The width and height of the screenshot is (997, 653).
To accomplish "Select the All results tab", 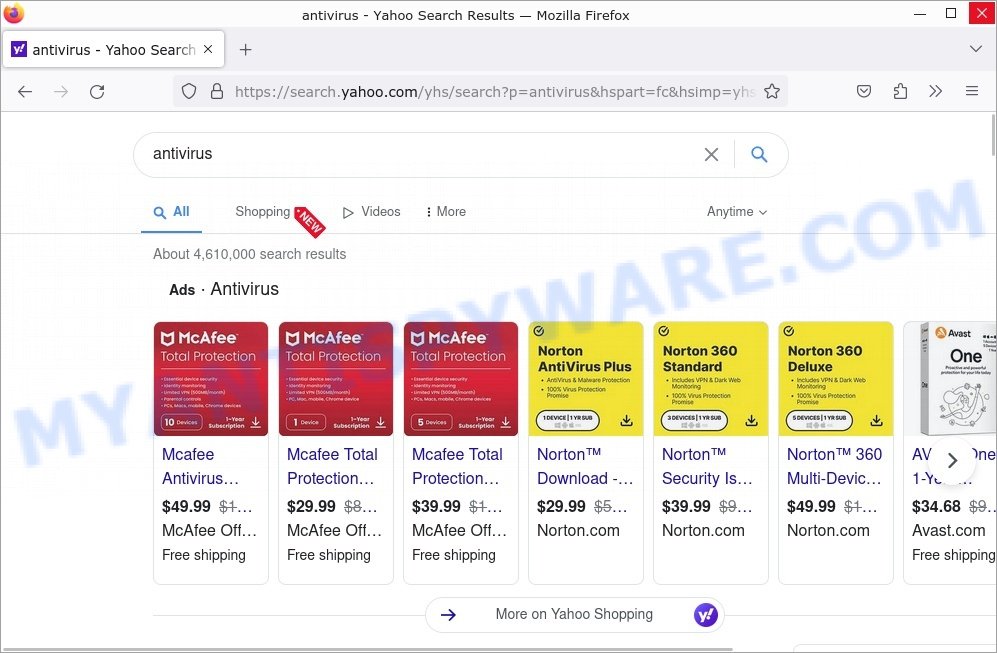I will pos(172,212).
